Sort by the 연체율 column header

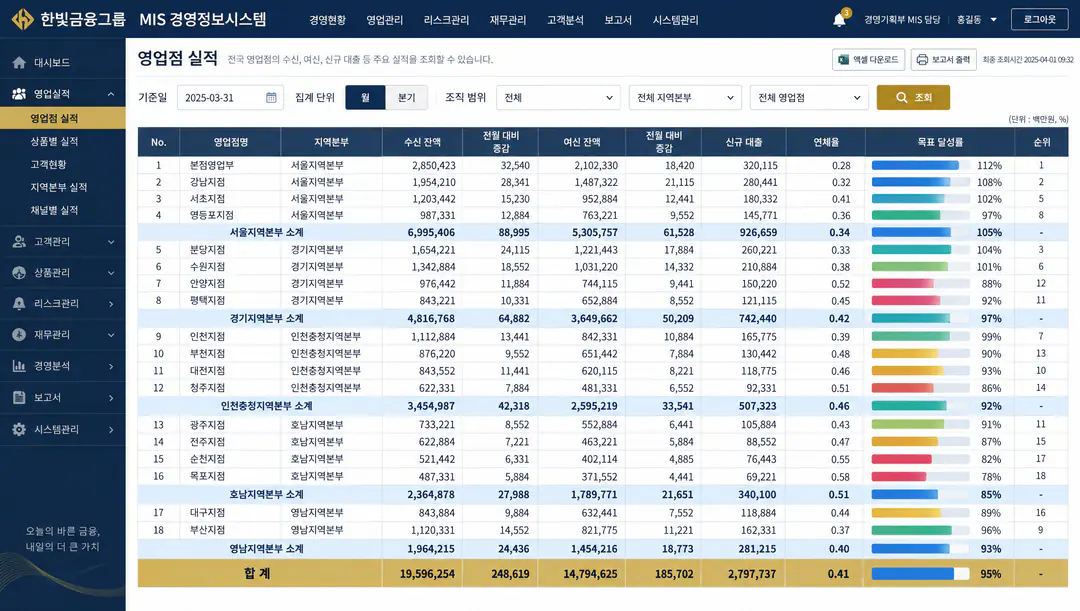827,142
